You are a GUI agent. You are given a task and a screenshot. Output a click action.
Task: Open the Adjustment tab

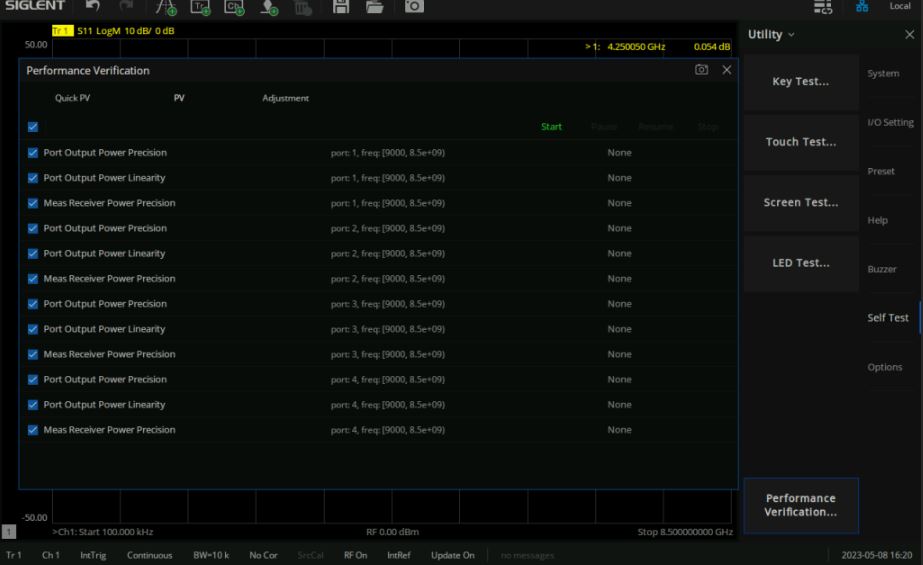[x=285, y=98]
